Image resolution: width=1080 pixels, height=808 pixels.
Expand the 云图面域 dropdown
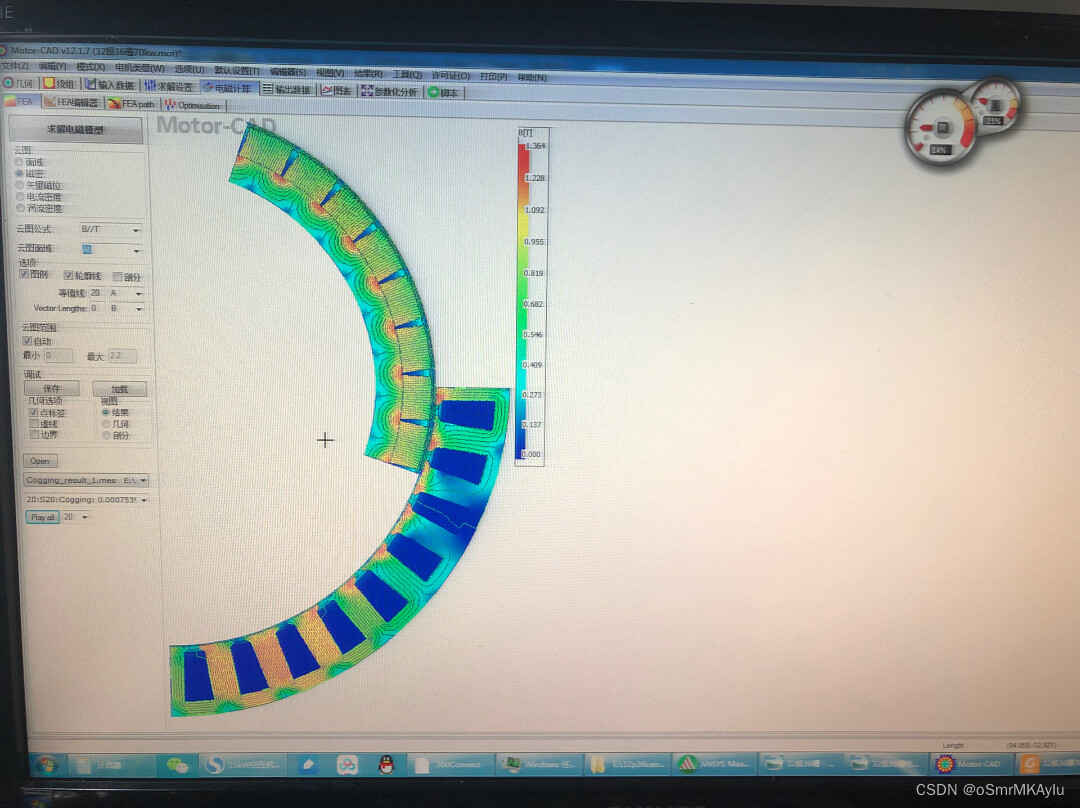[136, 250]
